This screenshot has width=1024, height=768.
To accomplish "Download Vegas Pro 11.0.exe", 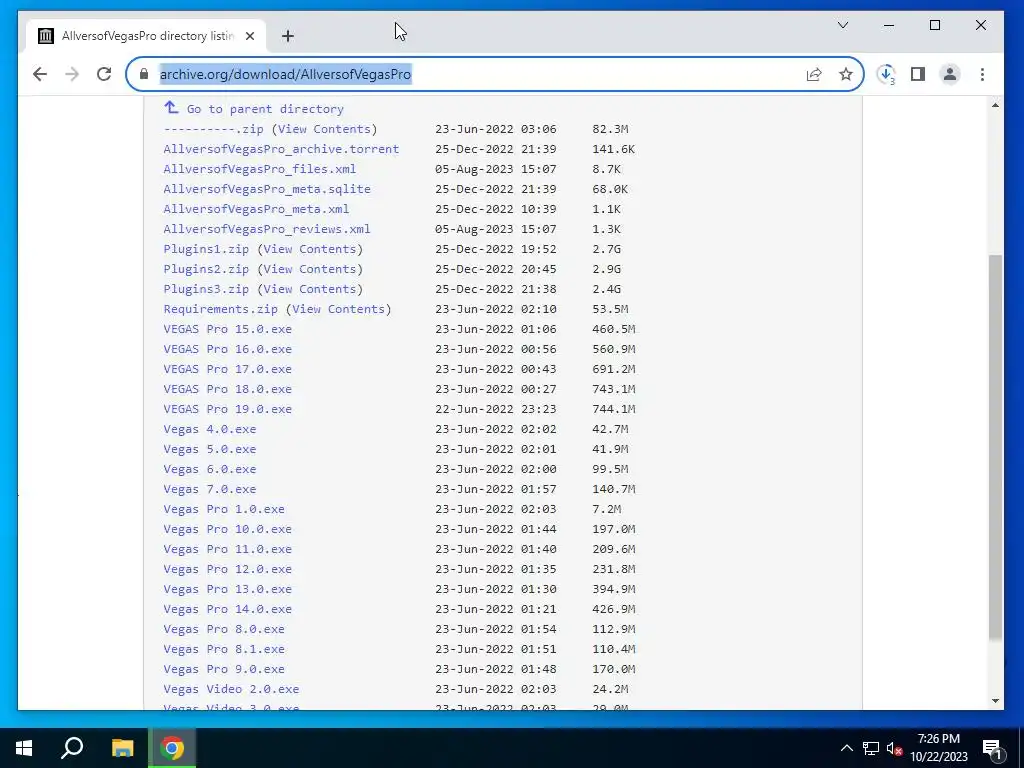I will [227, 549].
